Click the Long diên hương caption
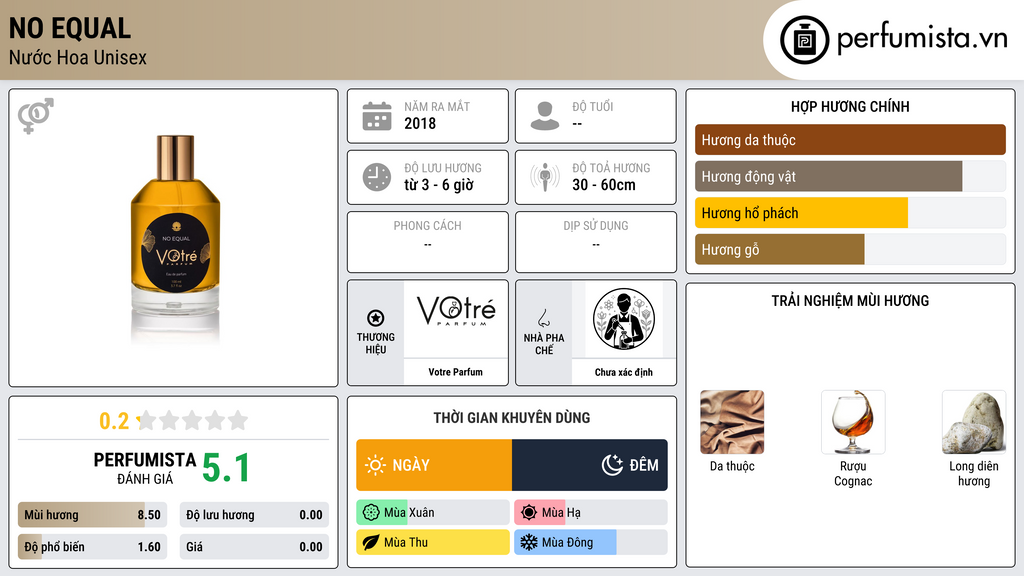The image size is (1024, 576). 974,473
